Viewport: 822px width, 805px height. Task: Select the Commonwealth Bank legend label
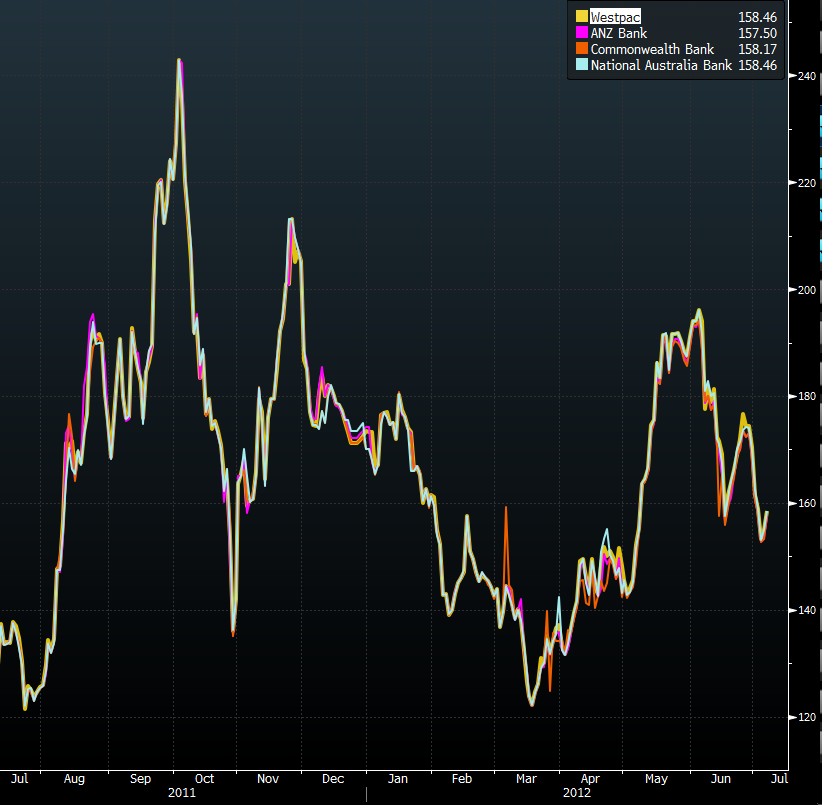[652, 49]
